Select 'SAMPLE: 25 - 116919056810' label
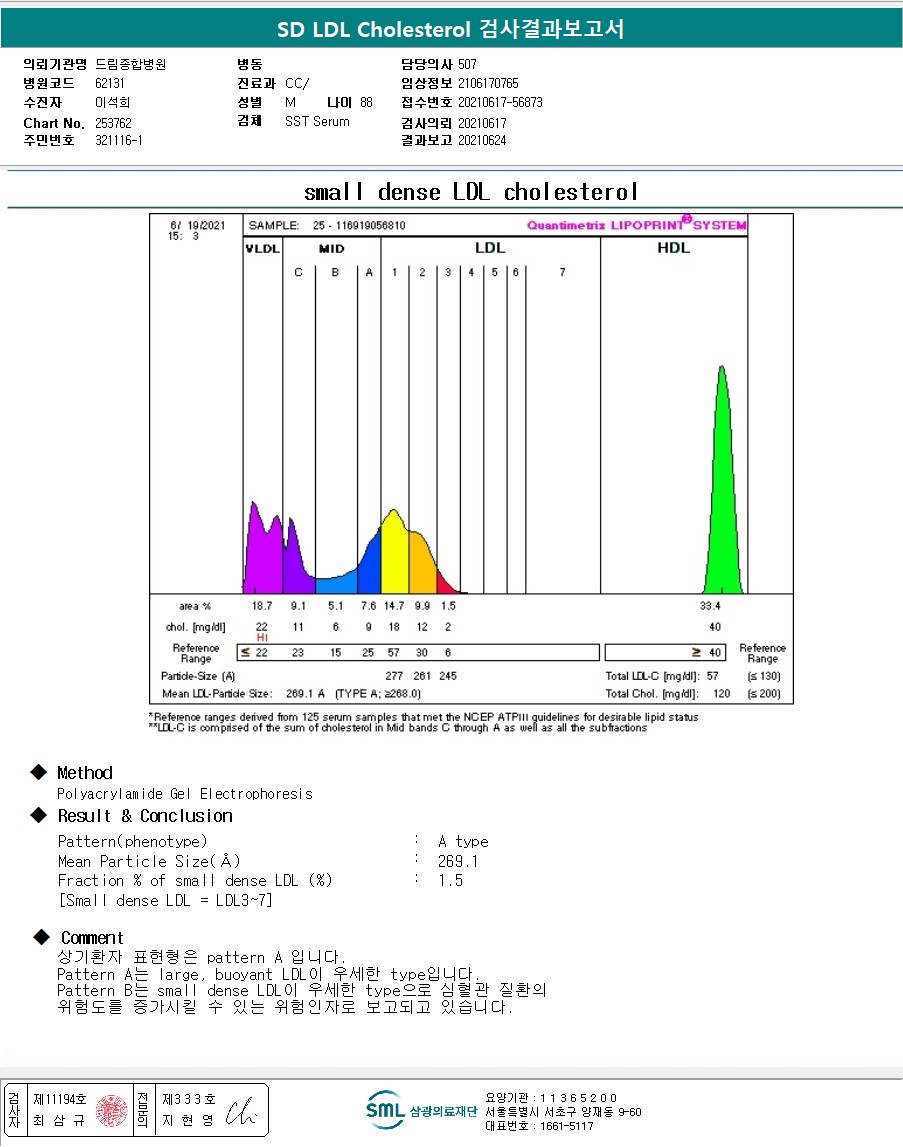903x1147 pixels. click(327, 225)
